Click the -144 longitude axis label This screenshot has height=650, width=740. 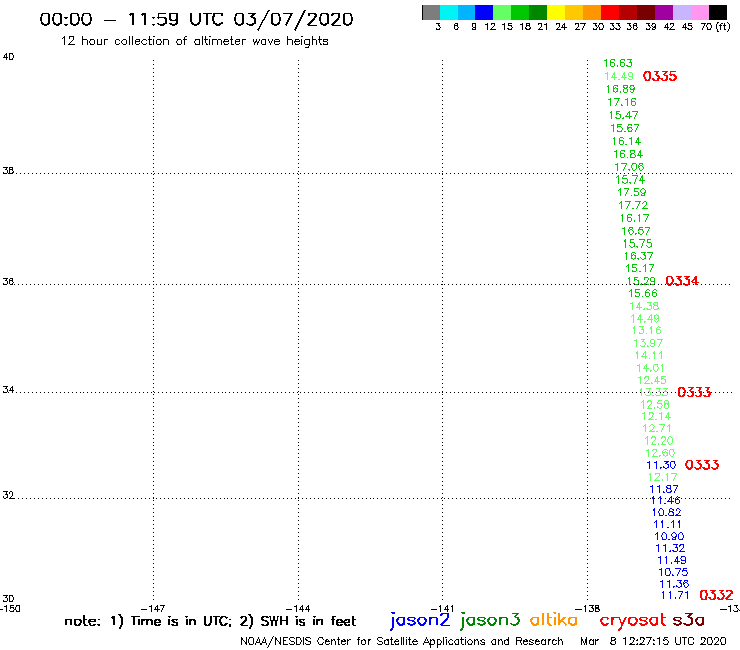click(x=298, y=609)
